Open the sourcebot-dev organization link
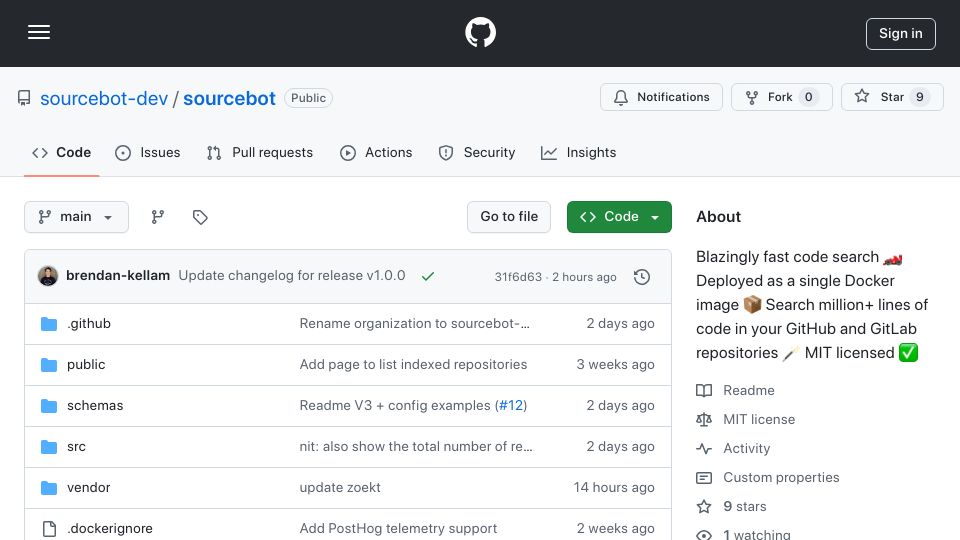This screenshot has height=540, width=960. pos(104,98)
